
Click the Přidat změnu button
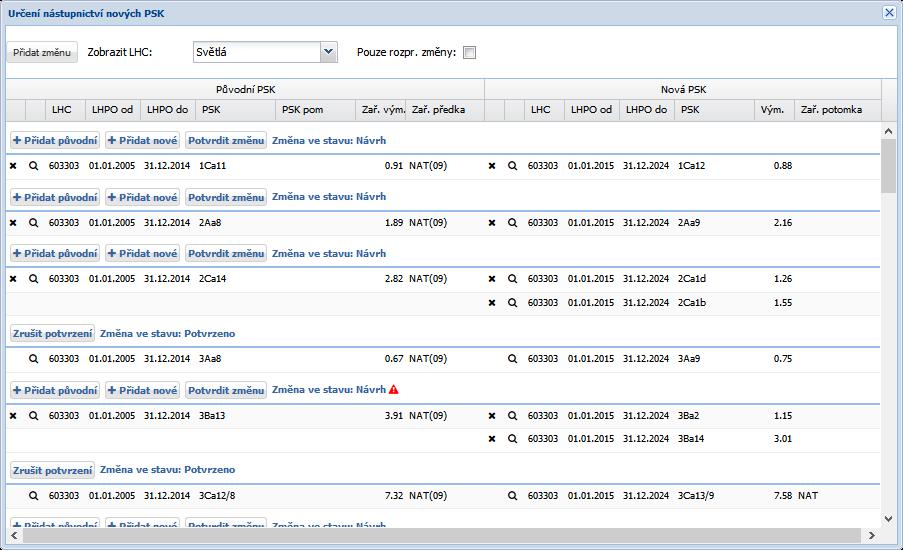[42, 52]
